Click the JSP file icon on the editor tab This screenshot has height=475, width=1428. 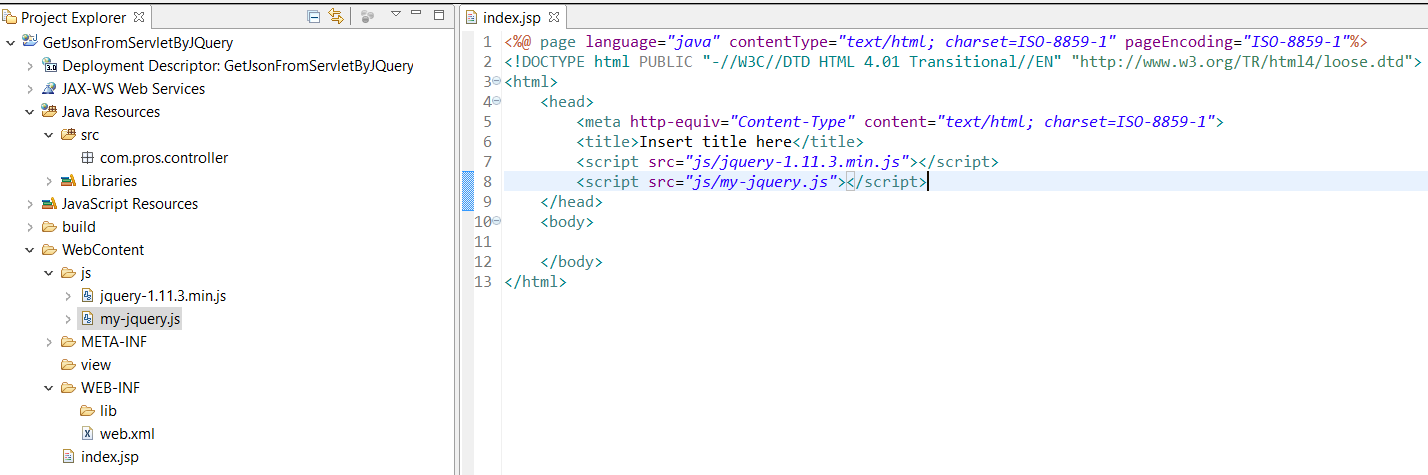point(471,17)
